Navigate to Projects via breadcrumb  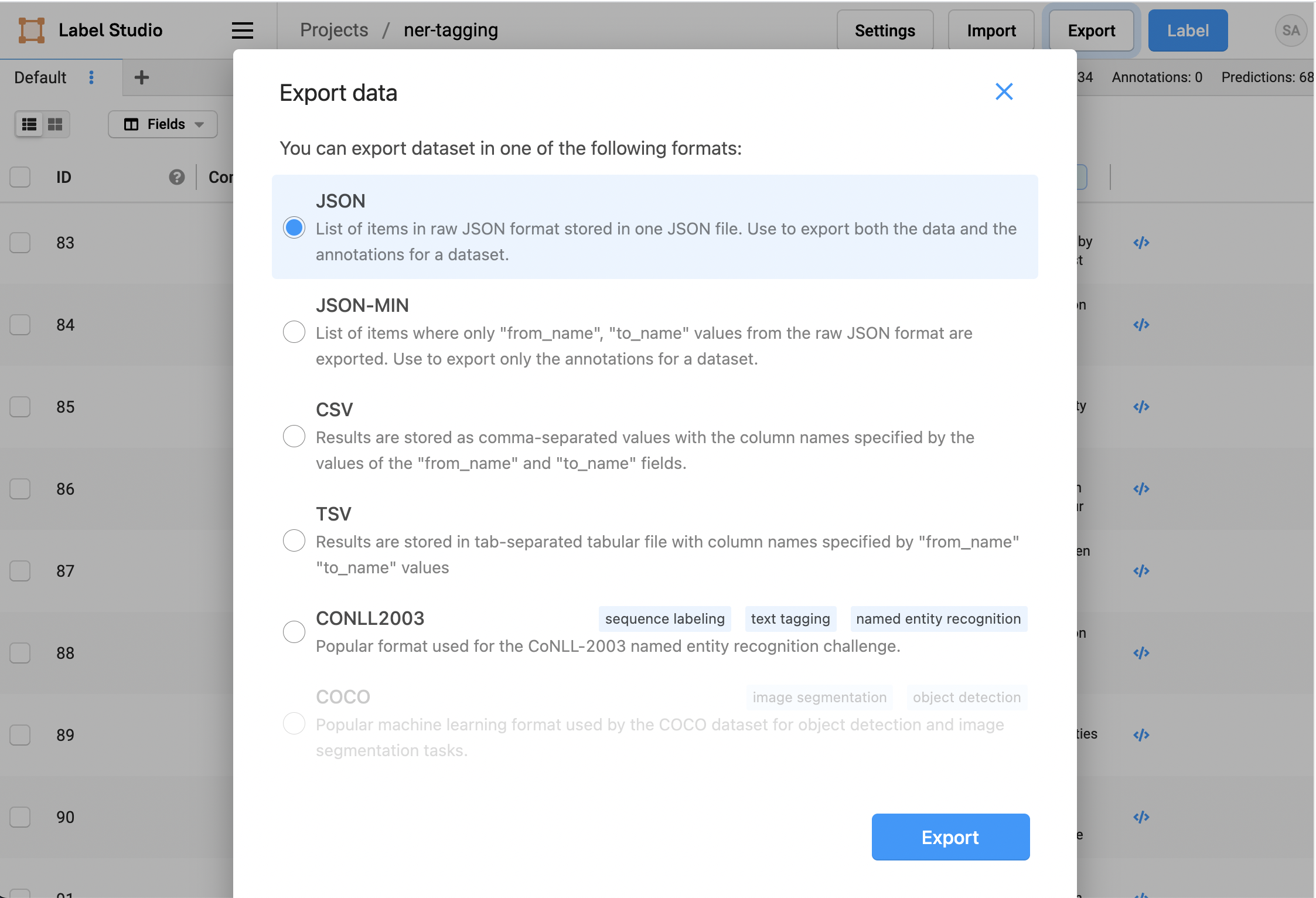(333, 29)
